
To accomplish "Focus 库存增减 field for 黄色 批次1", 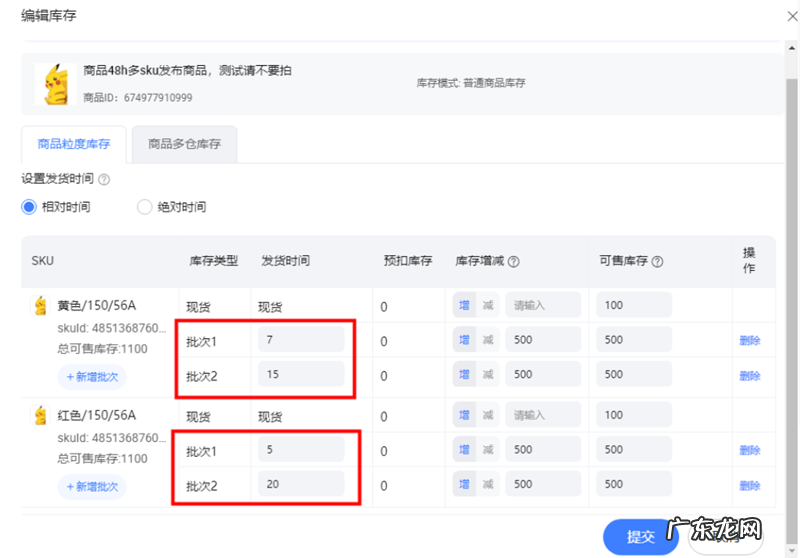I will click(543, 340).
